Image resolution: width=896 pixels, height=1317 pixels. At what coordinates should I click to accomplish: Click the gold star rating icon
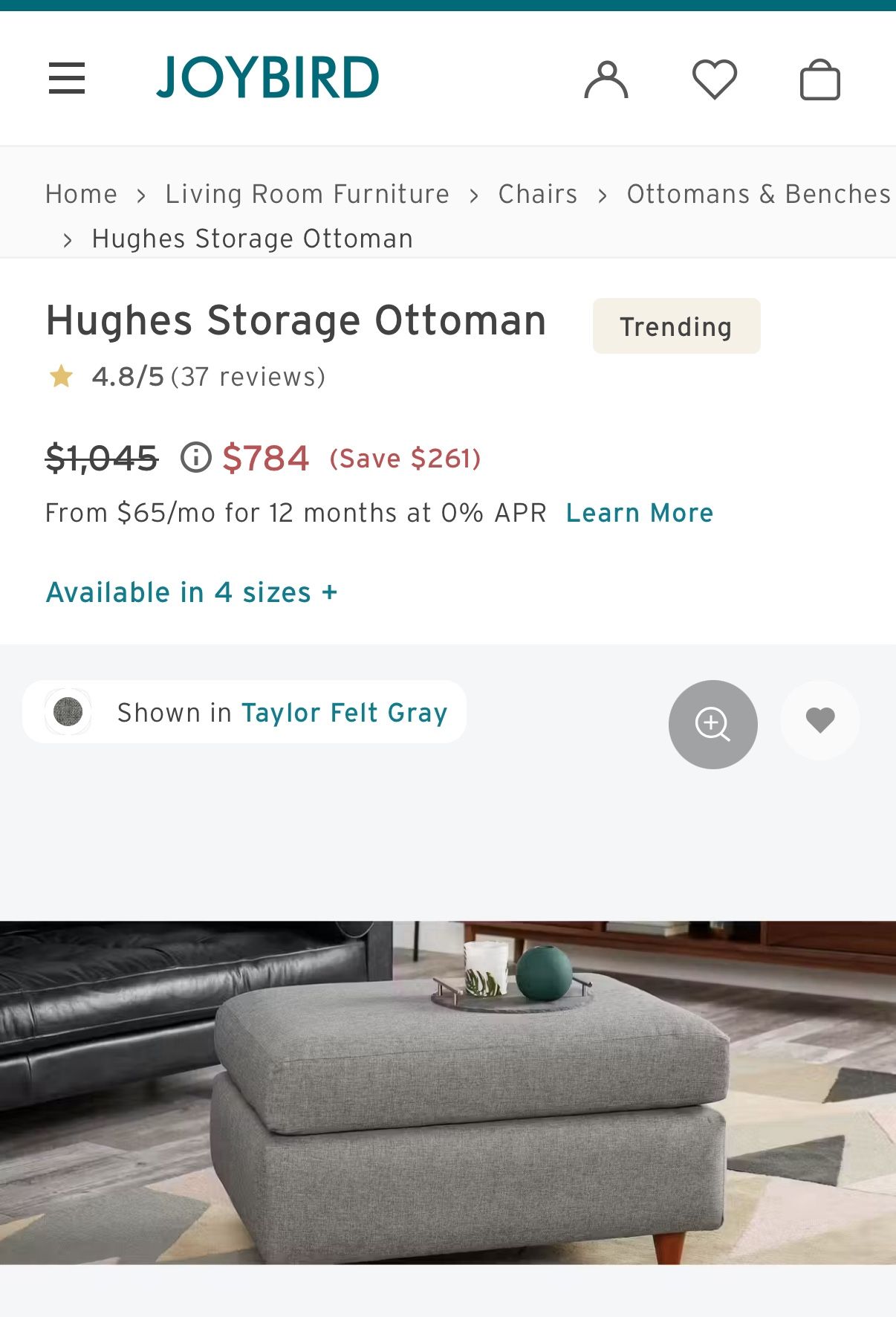(62, 377)
